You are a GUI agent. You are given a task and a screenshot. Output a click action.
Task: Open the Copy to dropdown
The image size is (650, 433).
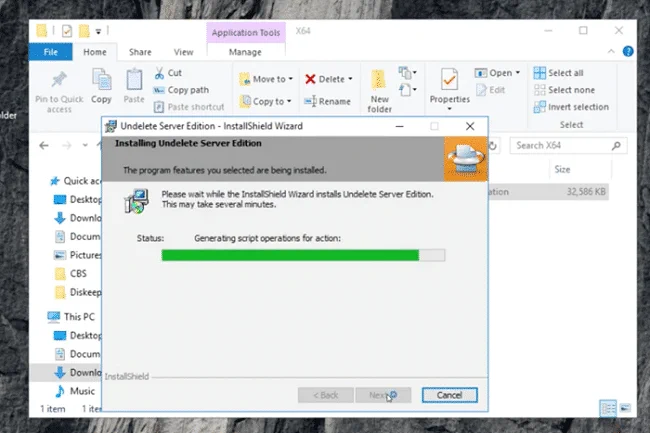[266, 101]
